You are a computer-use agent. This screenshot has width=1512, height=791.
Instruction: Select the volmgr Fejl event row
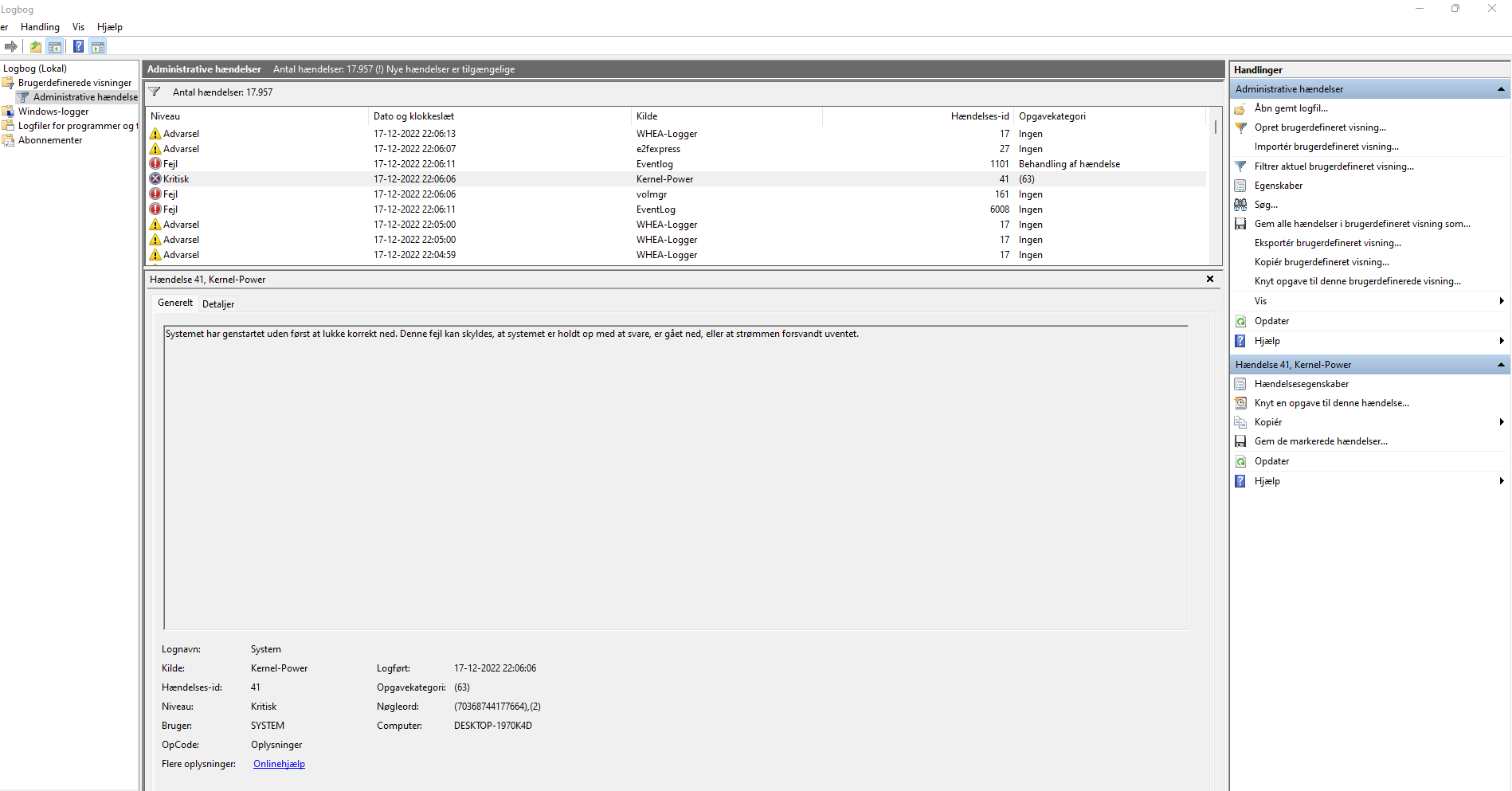coord(676,194)
